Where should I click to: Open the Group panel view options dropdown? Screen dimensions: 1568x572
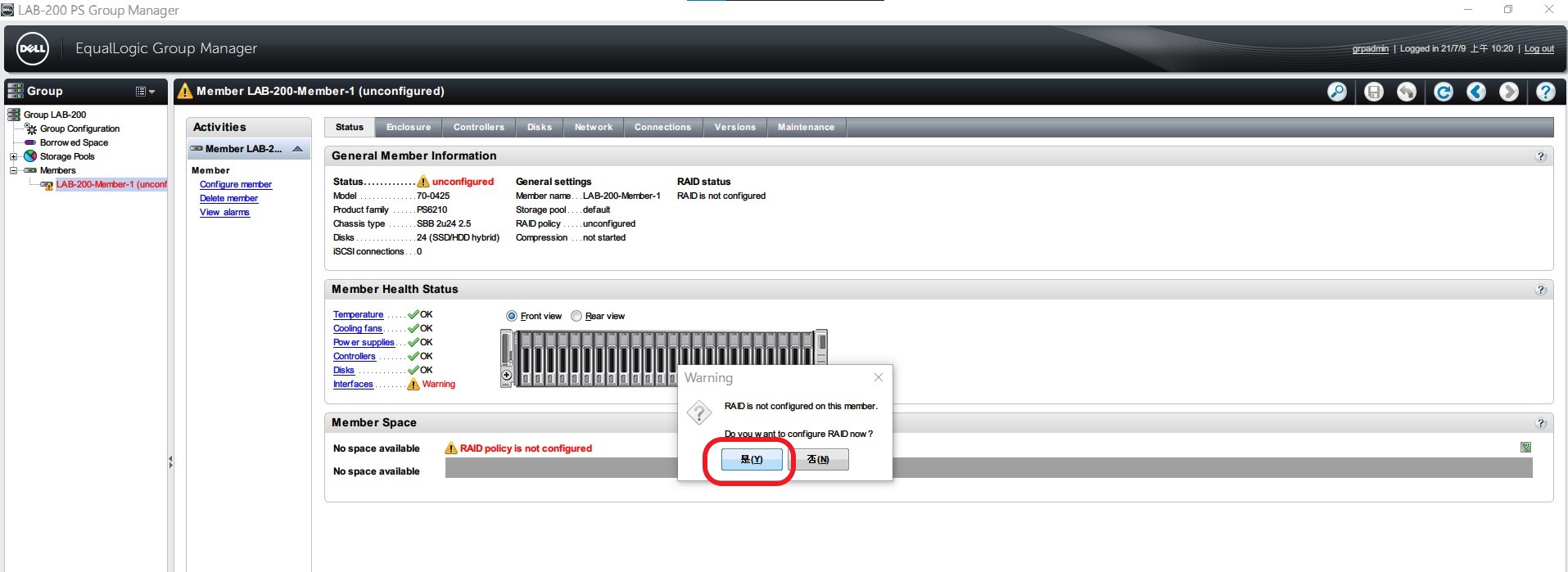point(145,92)
